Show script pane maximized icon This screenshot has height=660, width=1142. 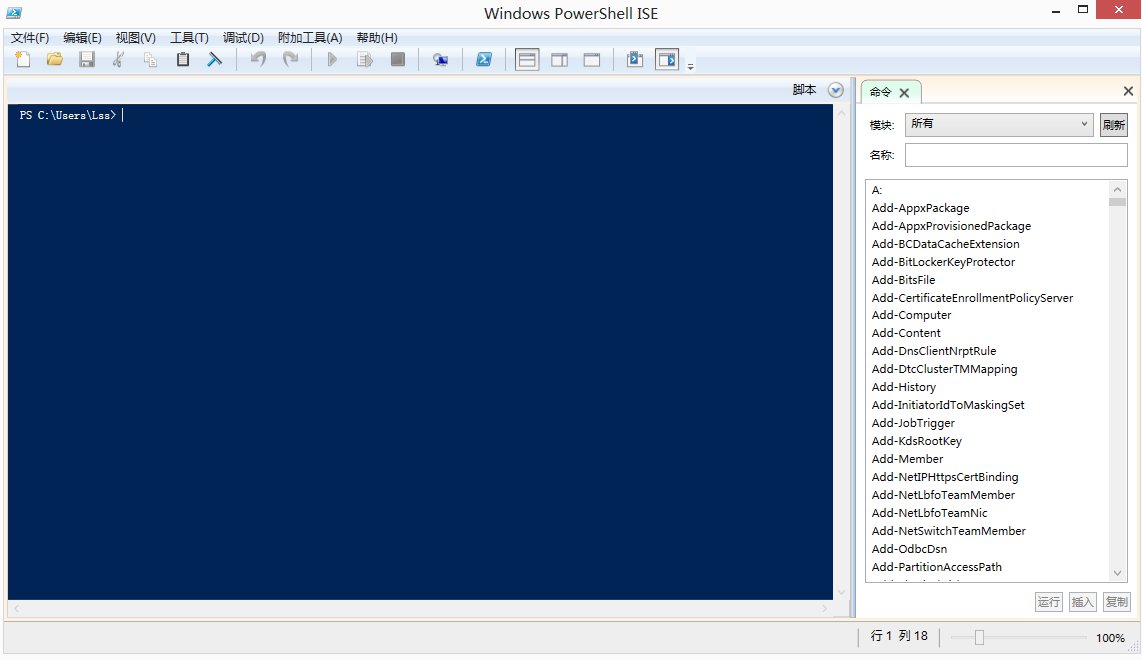(x=591, y=60)
